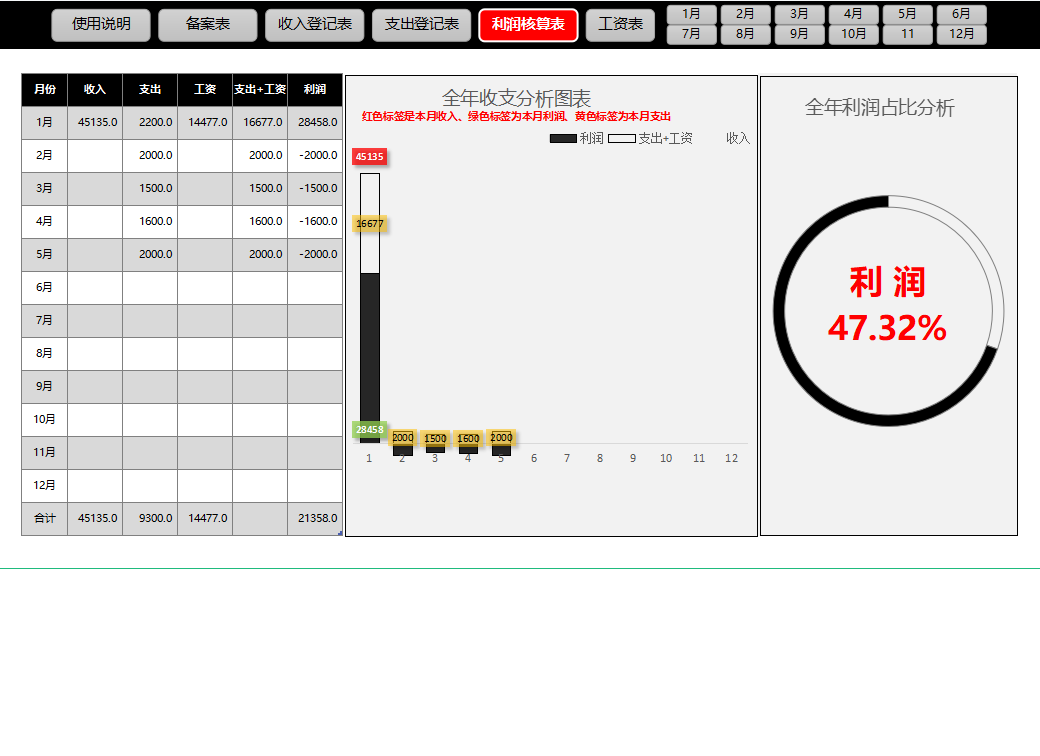This screenshot has width=1040, height=756.
Task: Jump to the 3月 month button
Action: pos(799,14)
